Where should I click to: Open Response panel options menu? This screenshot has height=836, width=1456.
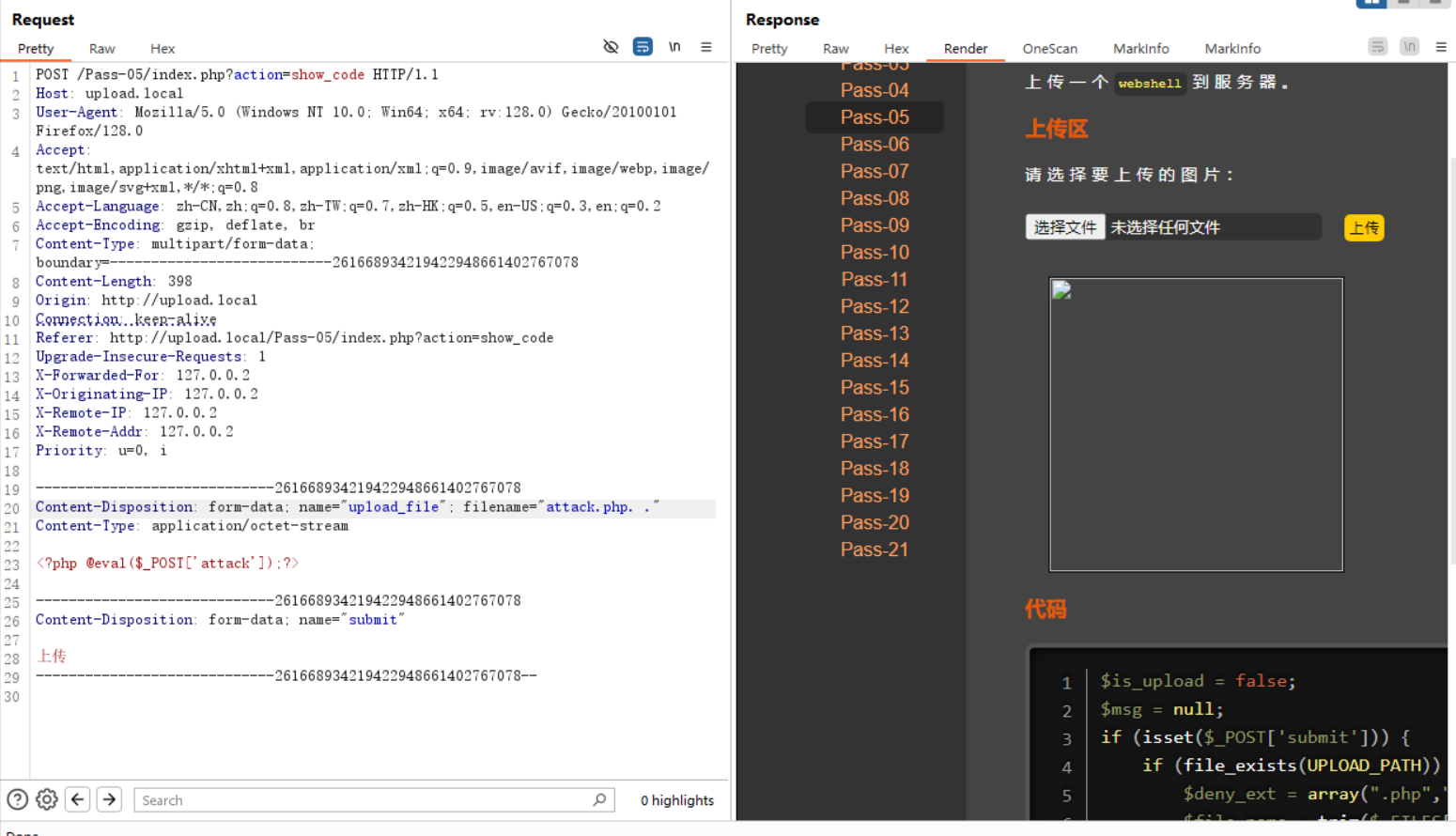click(1441, 47)
